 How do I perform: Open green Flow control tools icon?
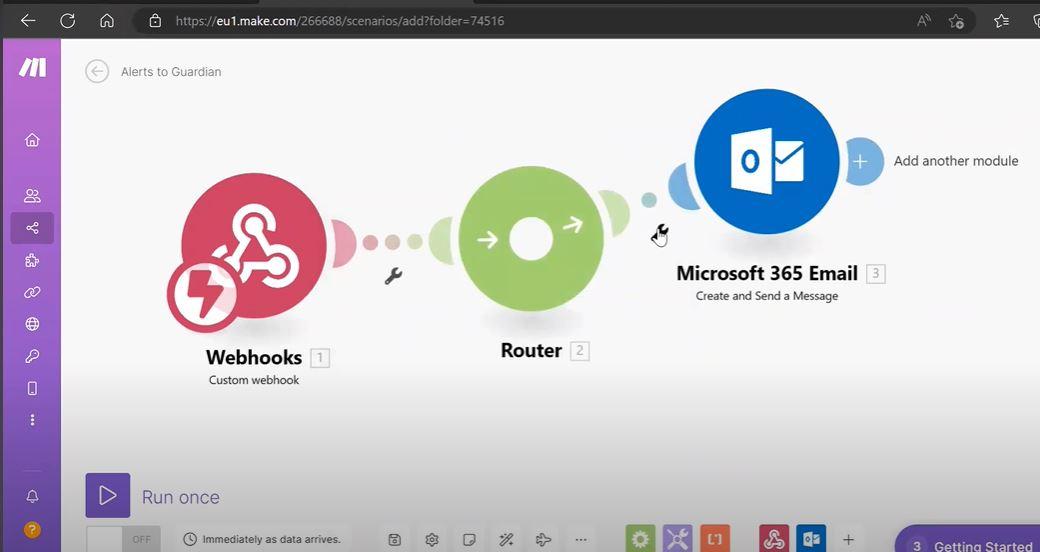point(640,539)
